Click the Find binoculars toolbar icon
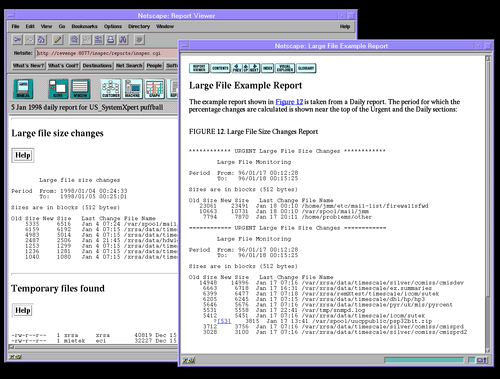 click(x=123, y=40)
